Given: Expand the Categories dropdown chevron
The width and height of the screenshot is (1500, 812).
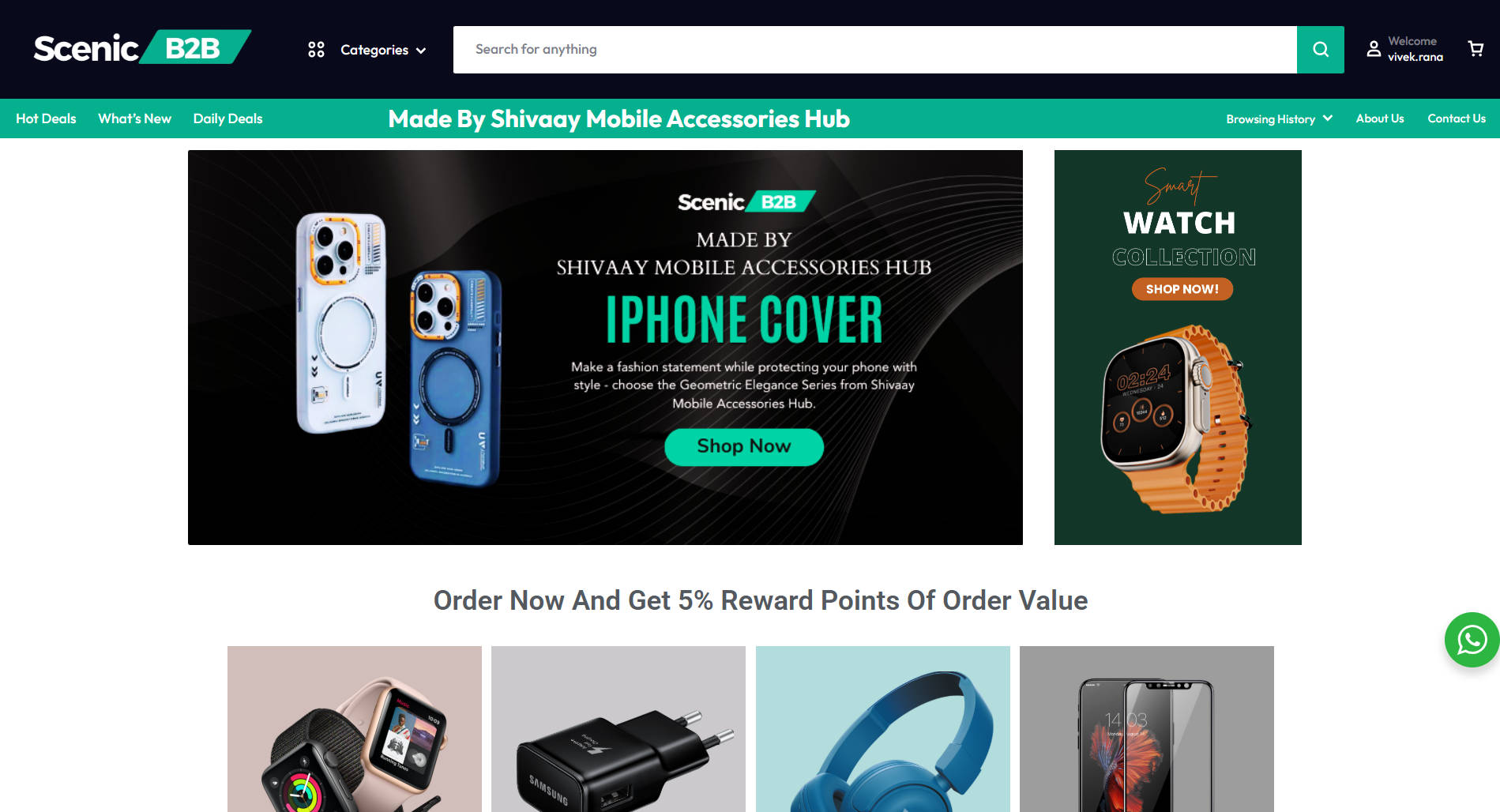Looking at the screenshot, I should click(421, 51).
